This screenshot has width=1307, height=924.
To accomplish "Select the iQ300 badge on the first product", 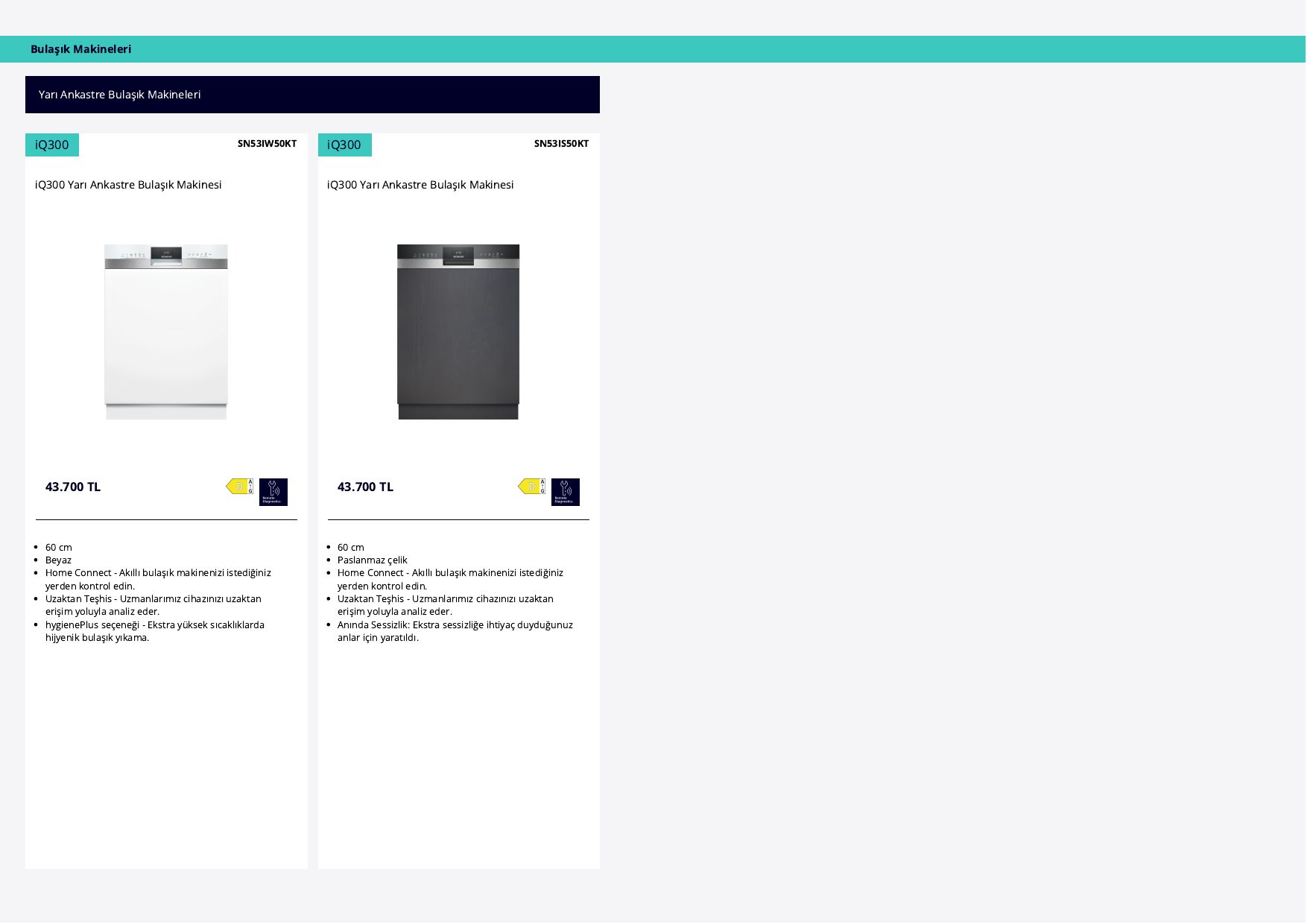I will [52, 145].
